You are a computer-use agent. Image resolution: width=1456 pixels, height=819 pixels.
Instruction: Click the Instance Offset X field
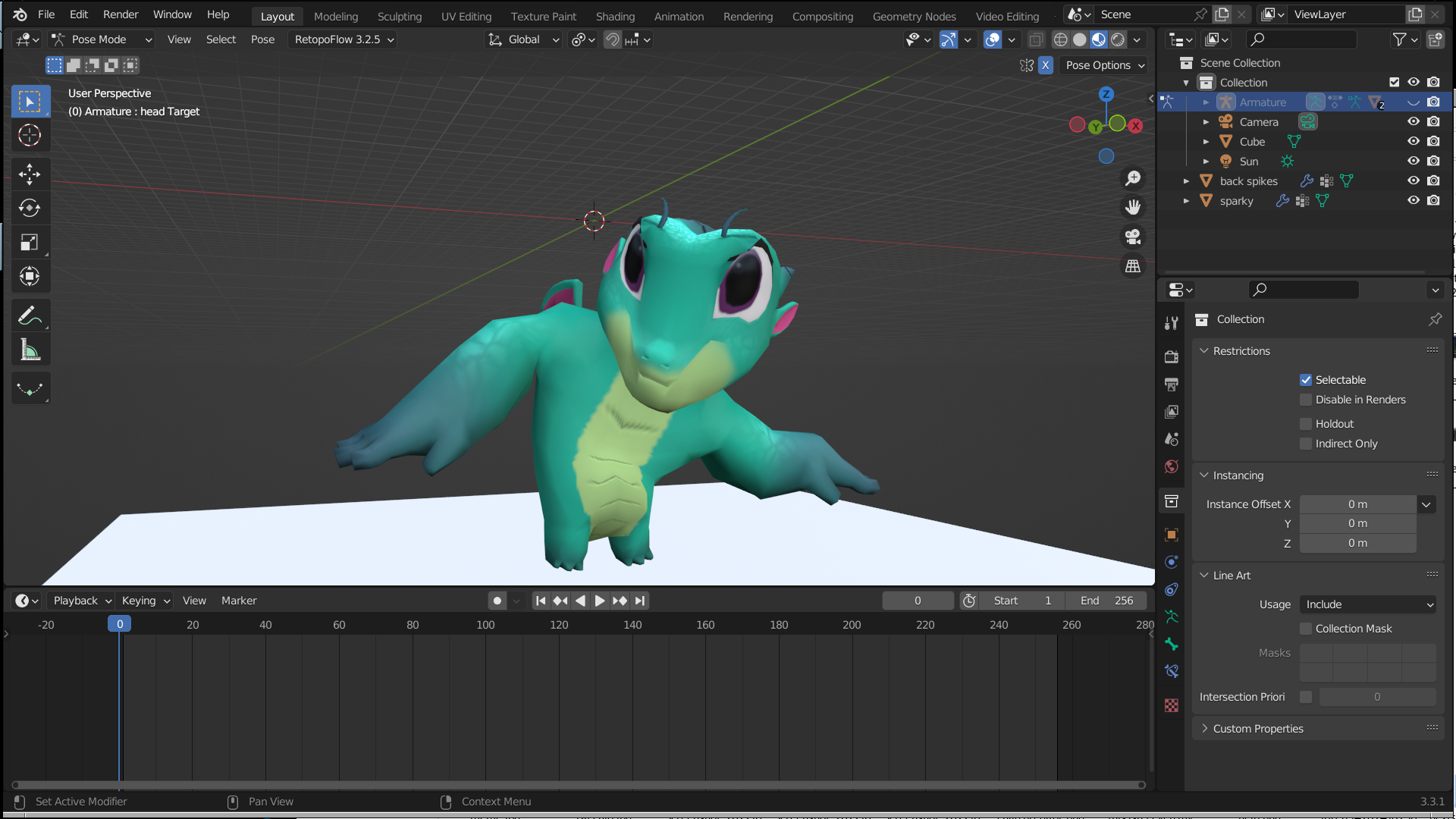[x=1357, y=504]
